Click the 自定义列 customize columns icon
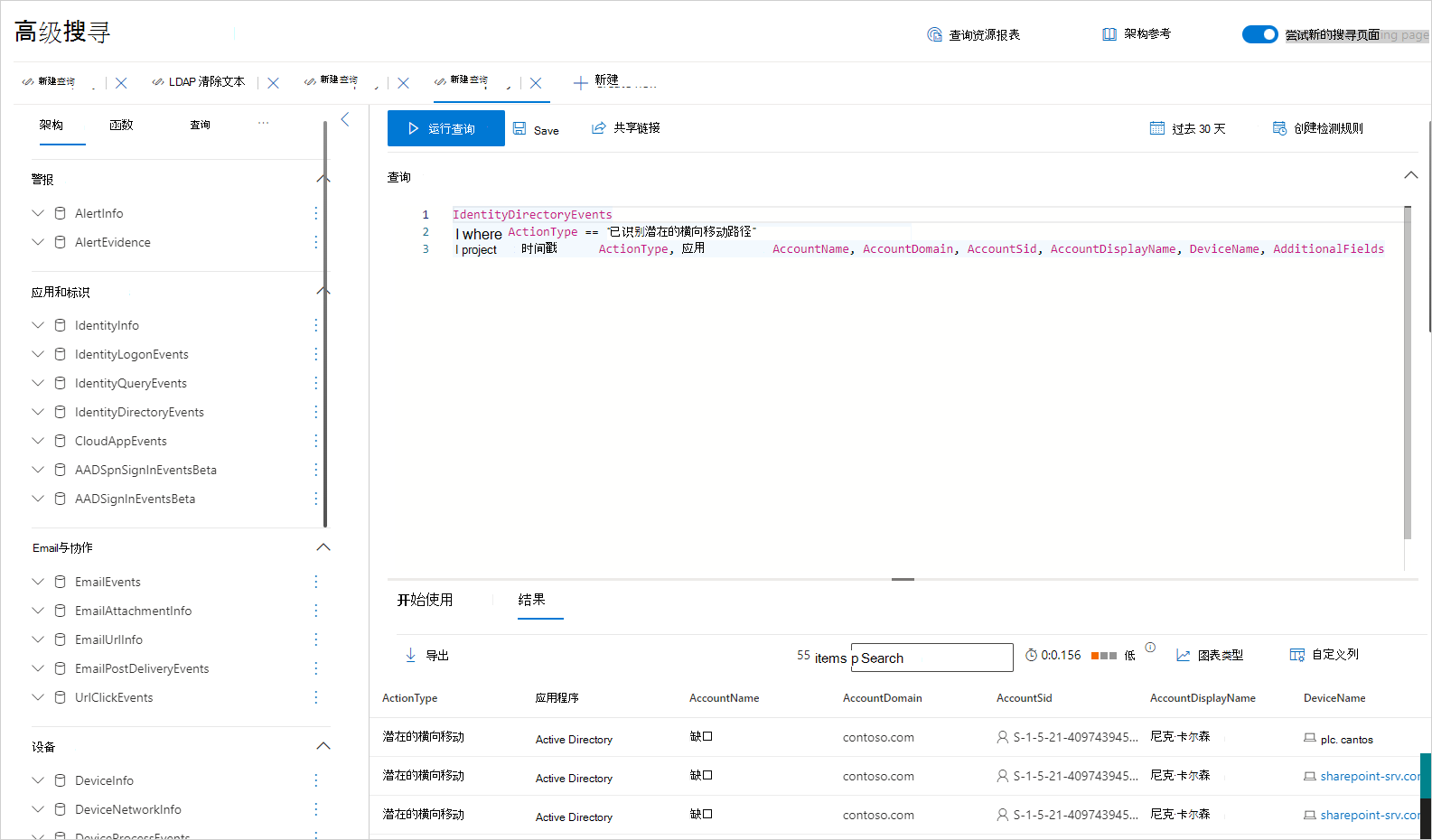The height and width of the screenshot is (840, 1432). [x=1297, y=655]
